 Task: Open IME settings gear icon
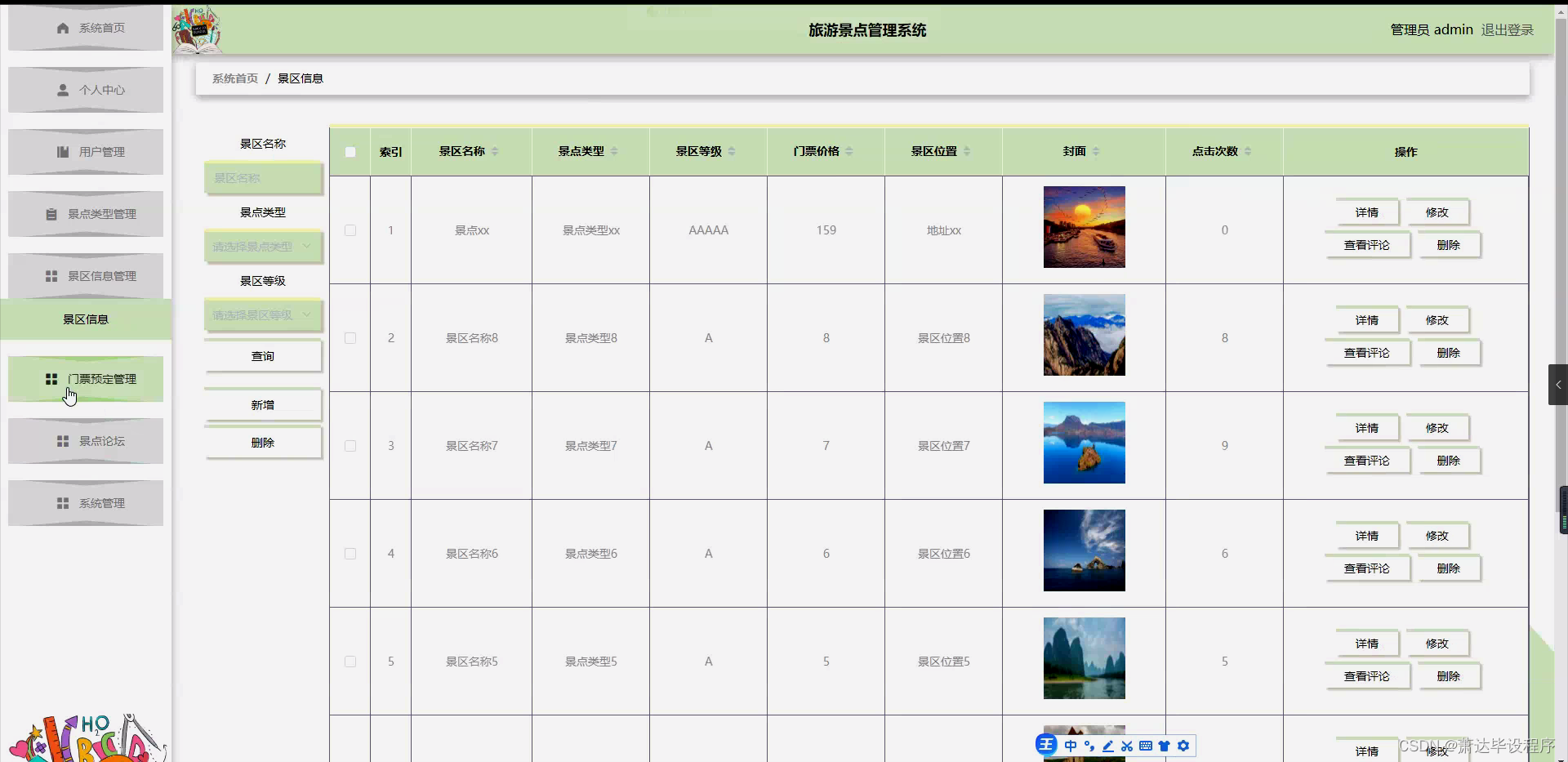(1183, 746)
